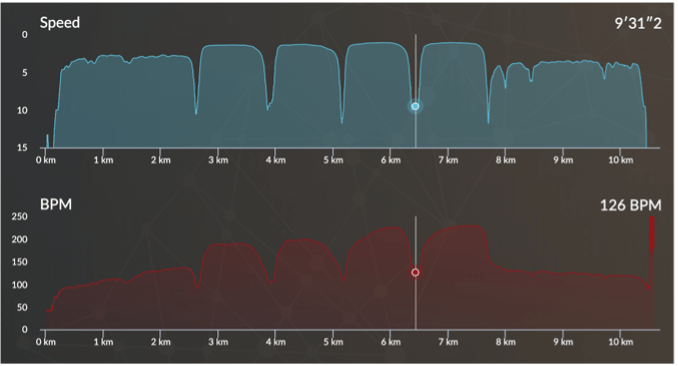Viewport: 678px width, 366px height.
Task: Click the small speed spike near 0 km
Action: coord(48,141)
